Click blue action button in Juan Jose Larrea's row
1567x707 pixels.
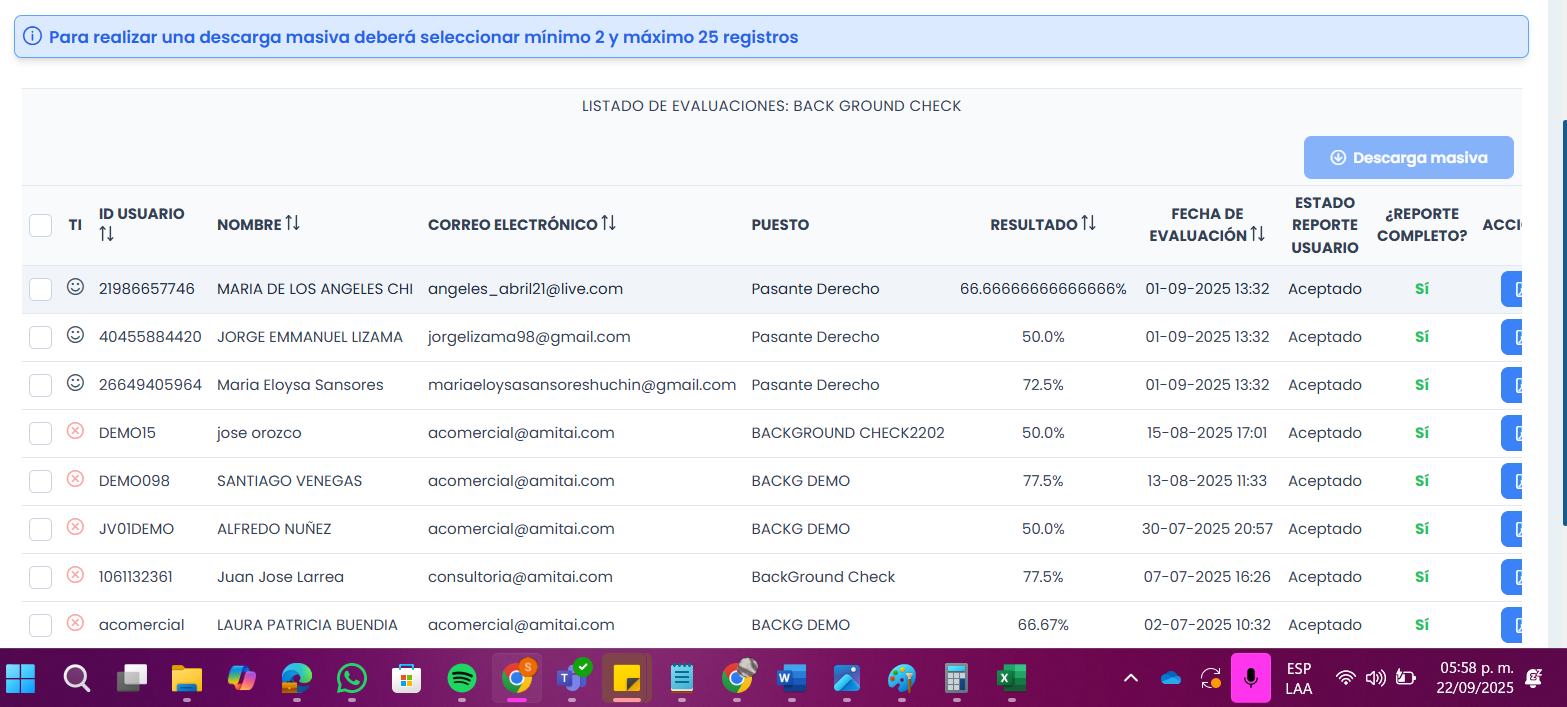pos(1511,577)
